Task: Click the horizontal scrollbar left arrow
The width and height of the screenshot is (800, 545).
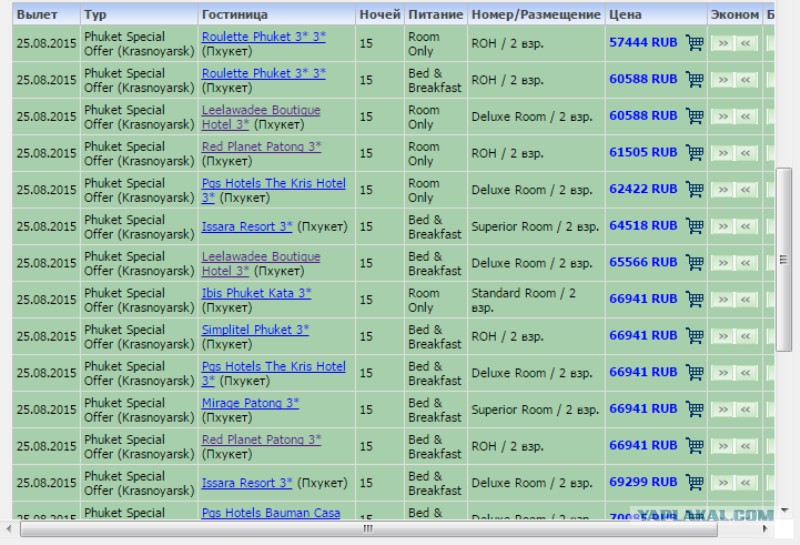Action: point(9,529)
